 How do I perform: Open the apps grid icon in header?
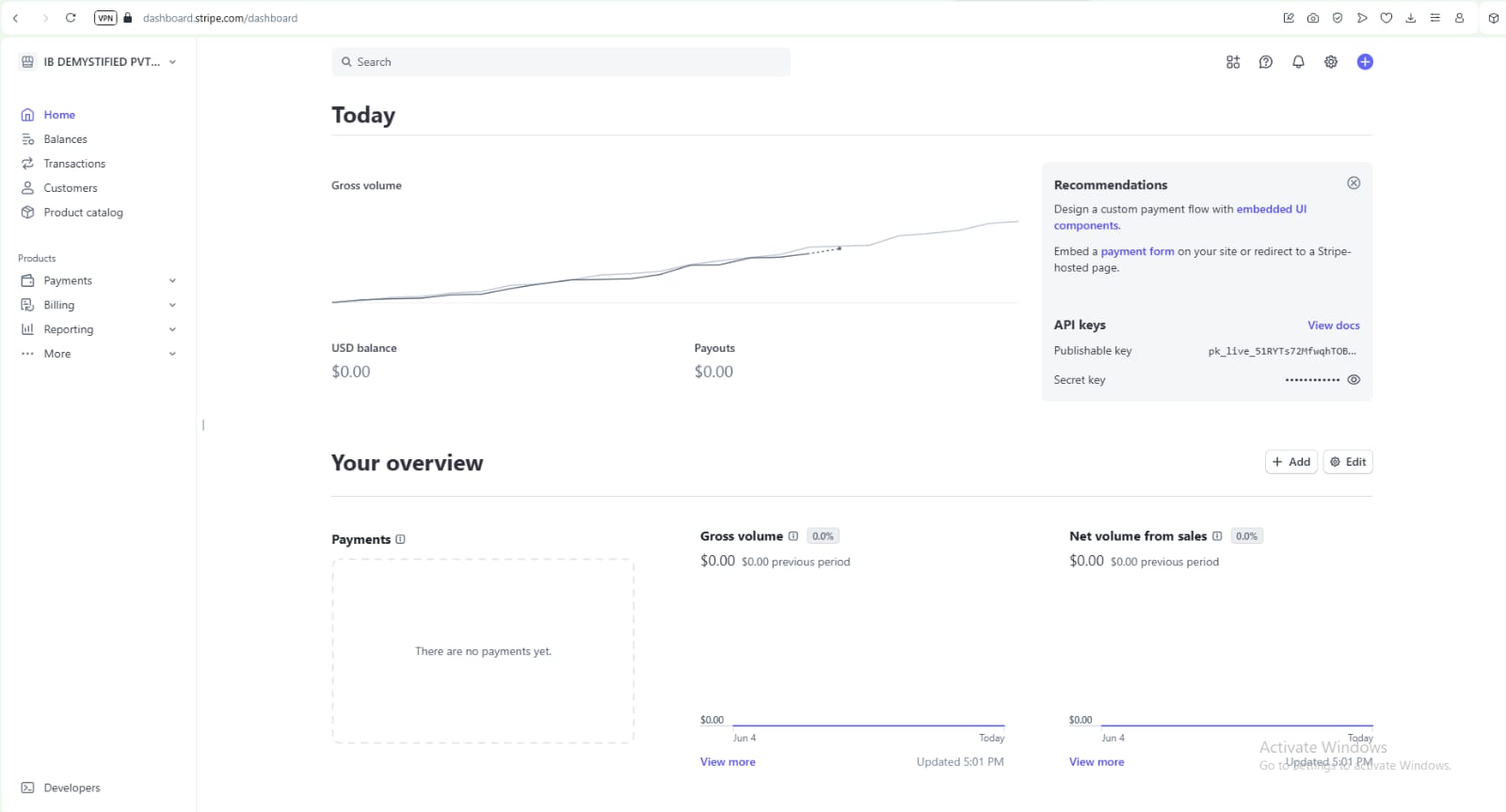tap(1233, 62)
